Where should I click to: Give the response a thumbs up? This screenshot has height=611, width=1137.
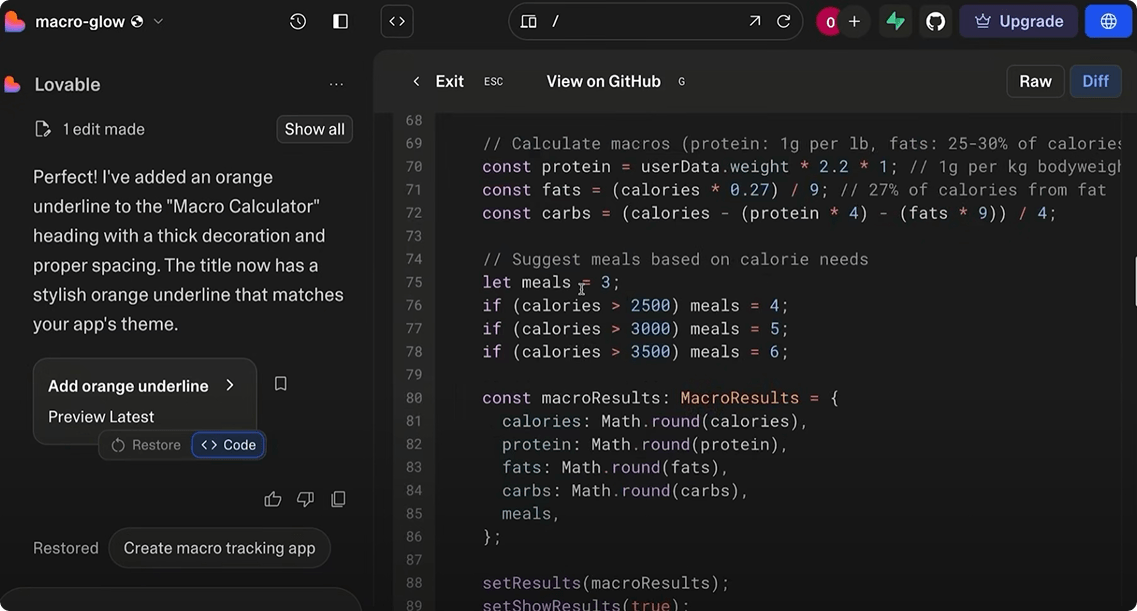pyautogui.click(x=273, y=499)
